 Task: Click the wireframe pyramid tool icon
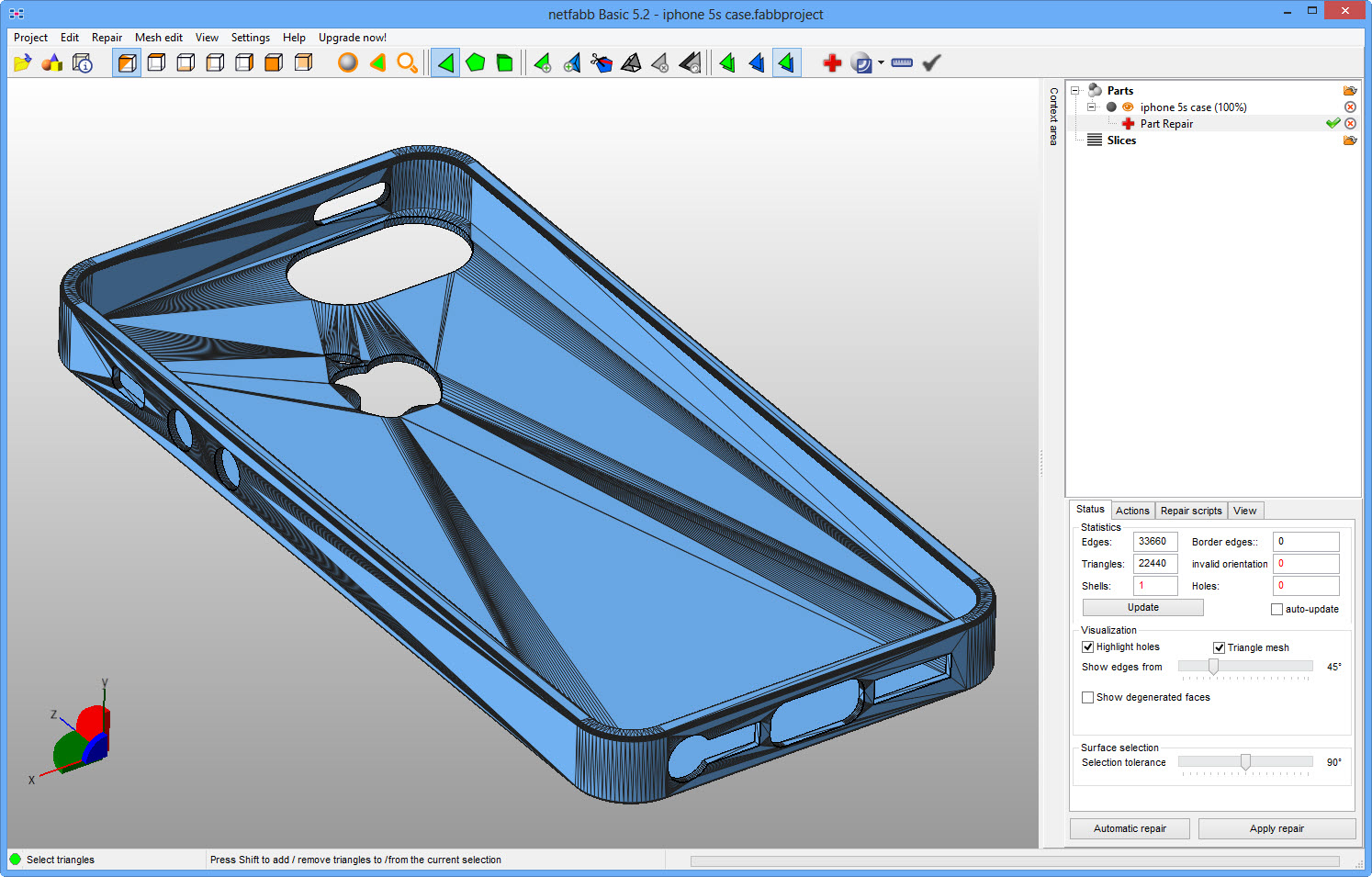pyautogui.click(x=631, y=62)
